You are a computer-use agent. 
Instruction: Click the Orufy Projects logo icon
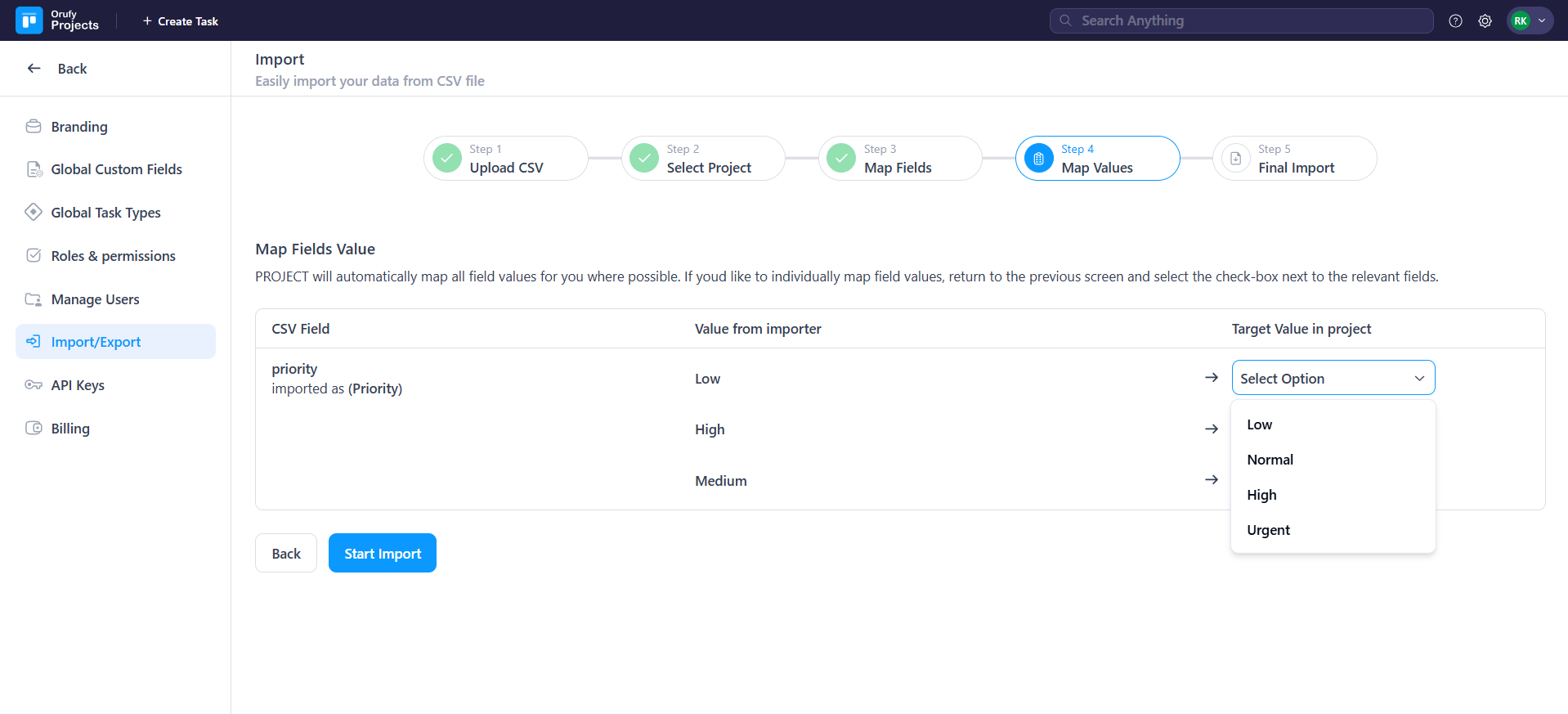(x=29, y=20)
